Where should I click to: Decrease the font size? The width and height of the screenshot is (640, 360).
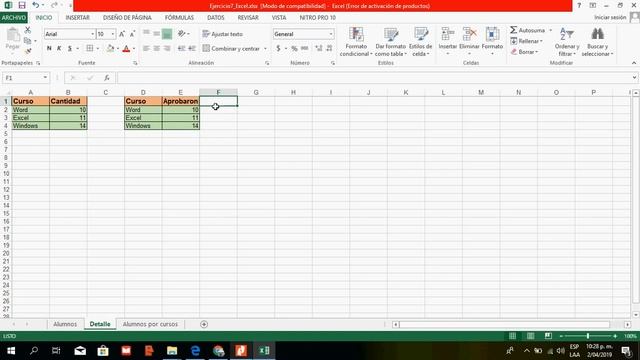tap(132, 34)
